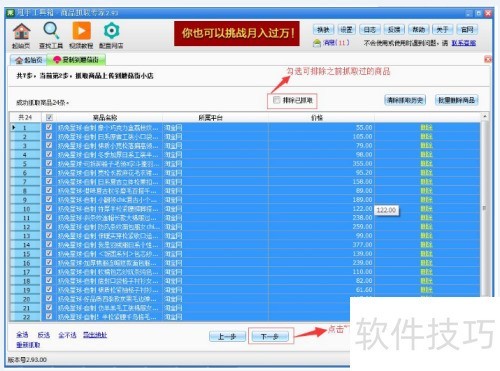Uncheck the checkbox in row 22
Image resolution: width=500 pixels, height=371 pixels.
tap(49, 316)
